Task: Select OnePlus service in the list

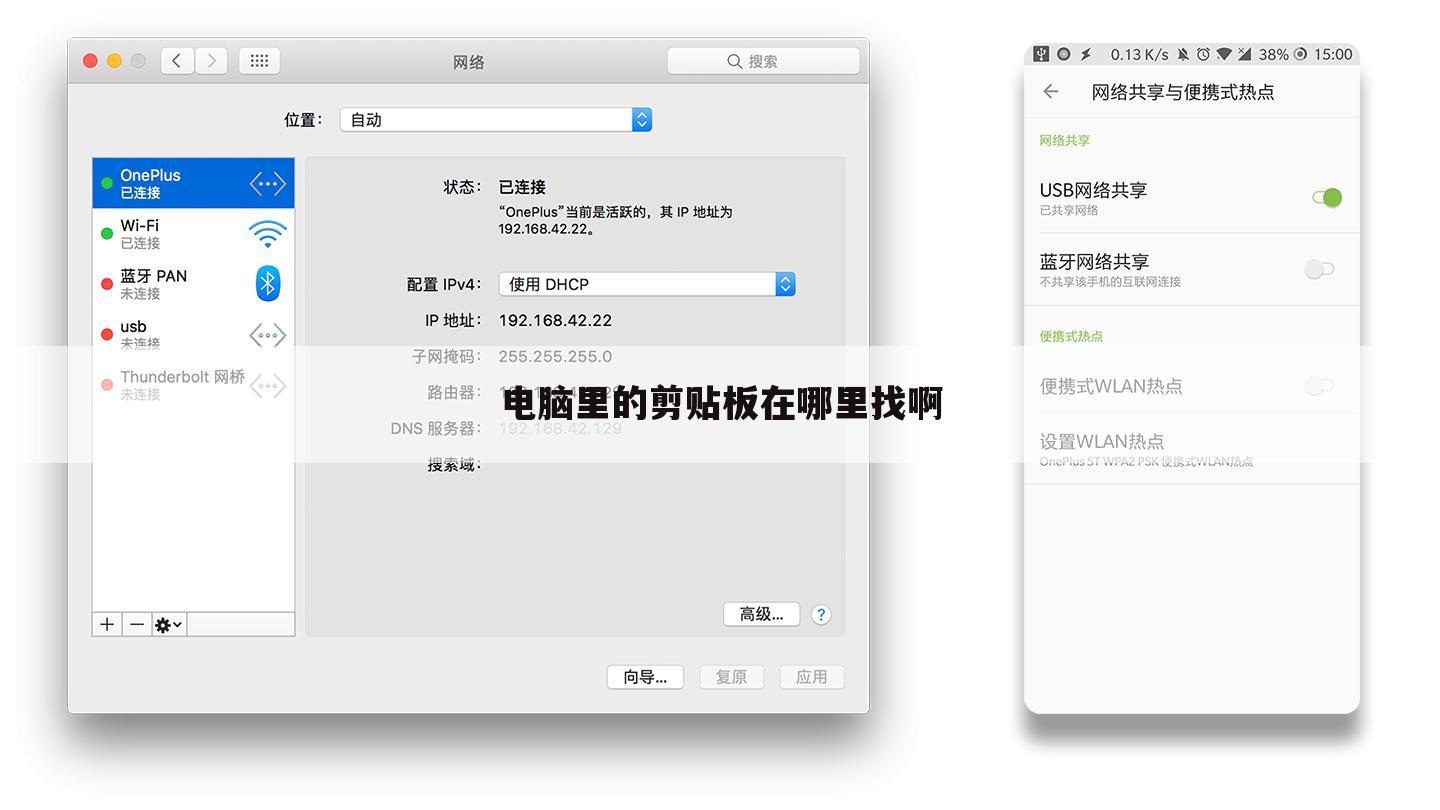Action: [x=193, y=183]
